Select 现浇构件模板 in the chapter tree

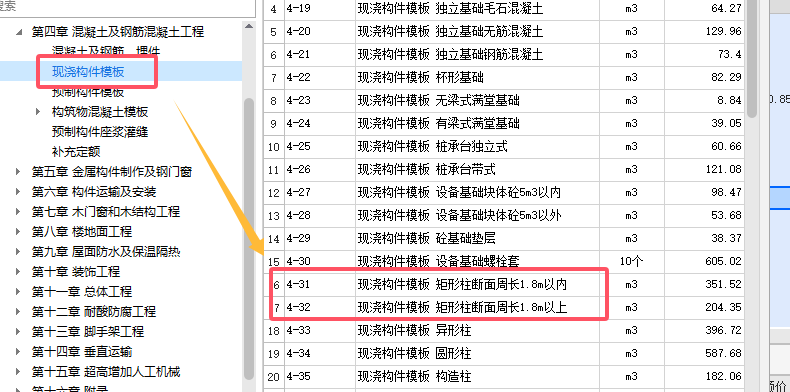pos(88,72)
